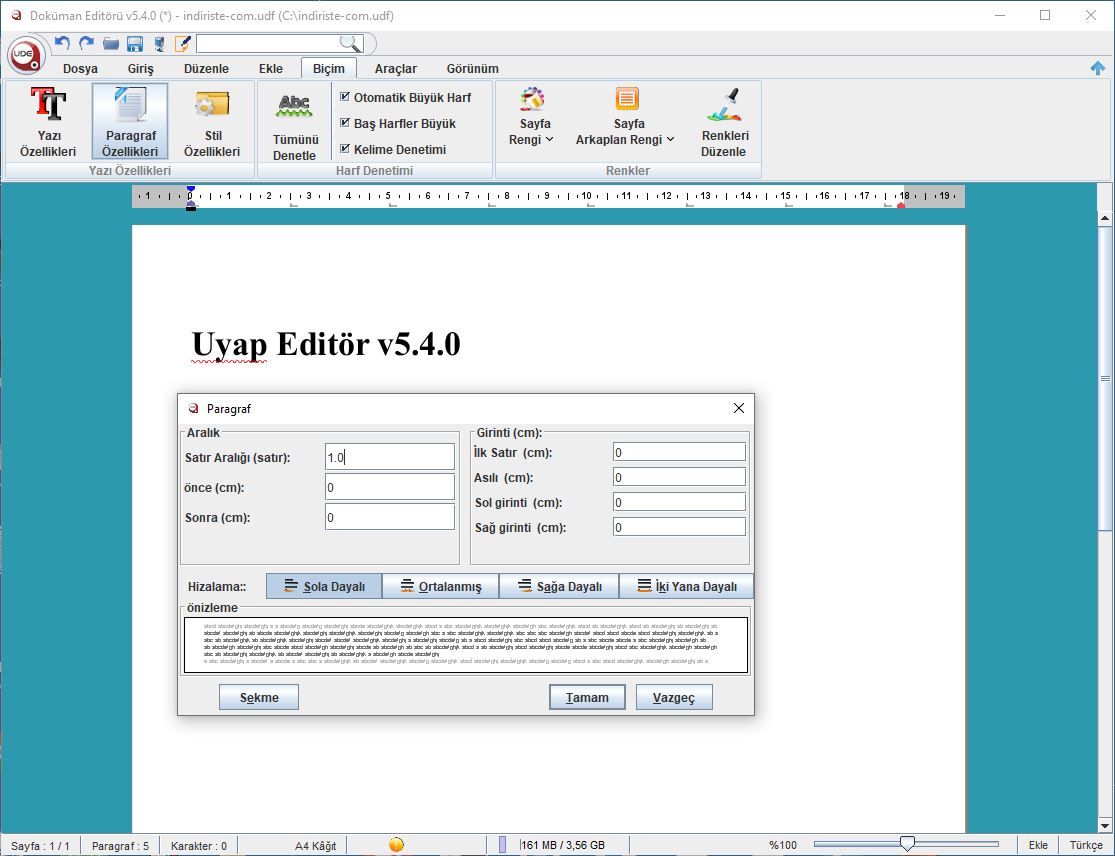This screenshot has width=1115, height=856.
Task: Click the Paragraf Özellikleri ribbon button
Action: point(130,121)
